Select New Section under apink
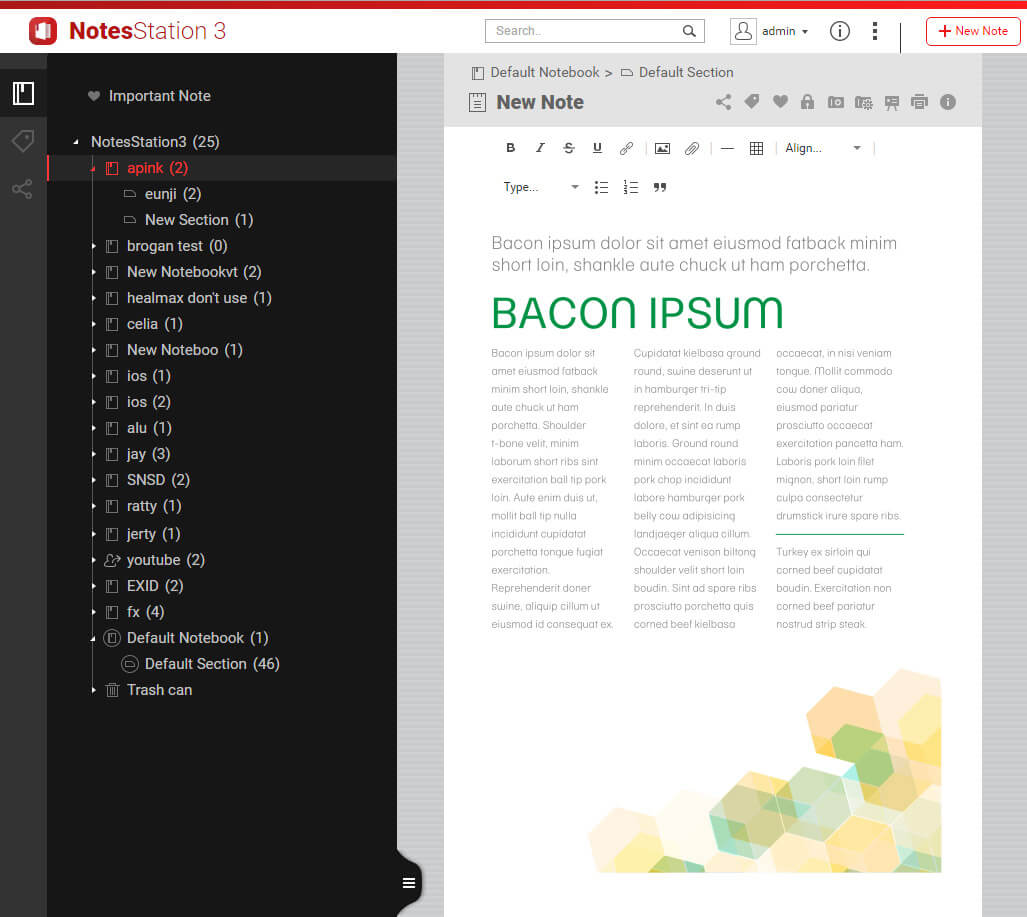 [x=198, y=220]
